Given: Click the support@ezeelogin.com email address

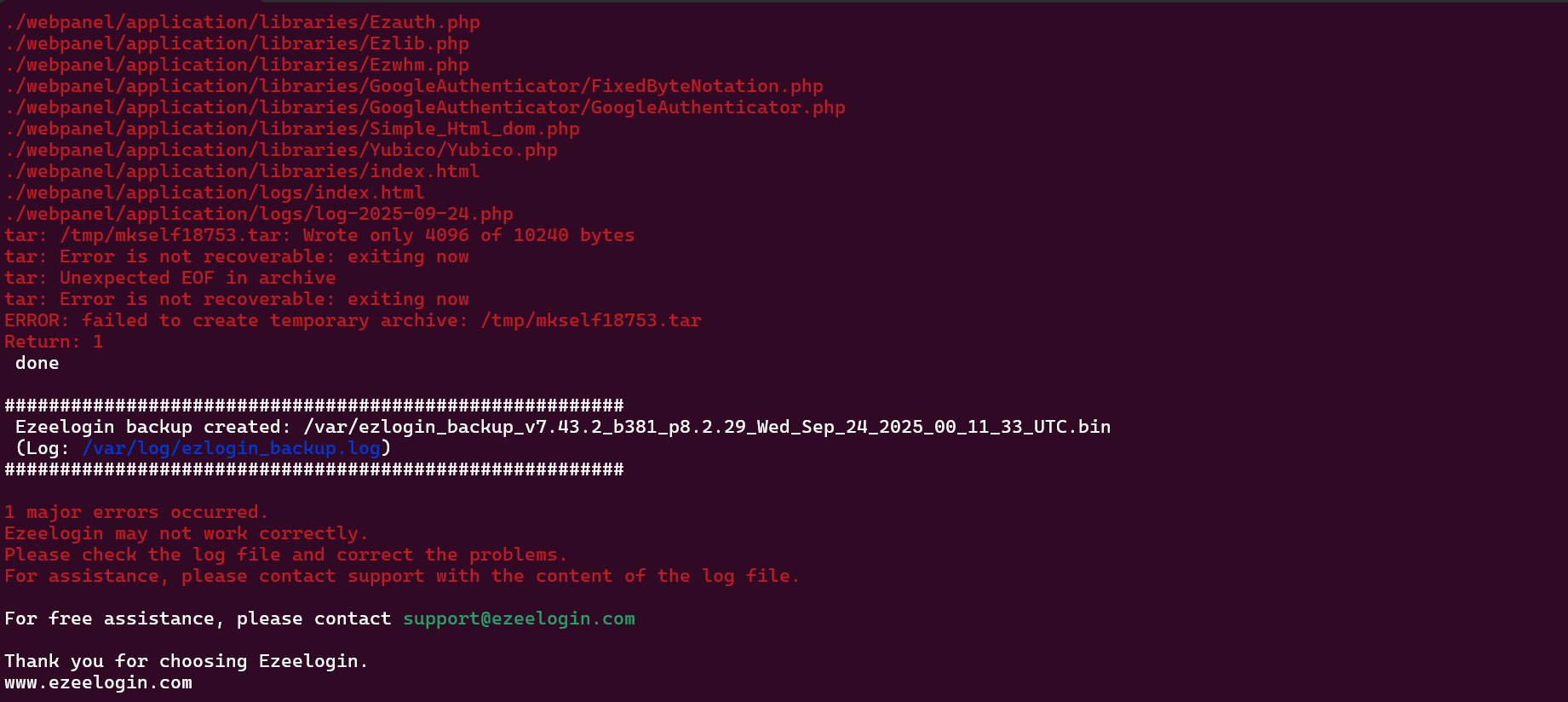Looking at the screenshot, I should pos(519,619).
